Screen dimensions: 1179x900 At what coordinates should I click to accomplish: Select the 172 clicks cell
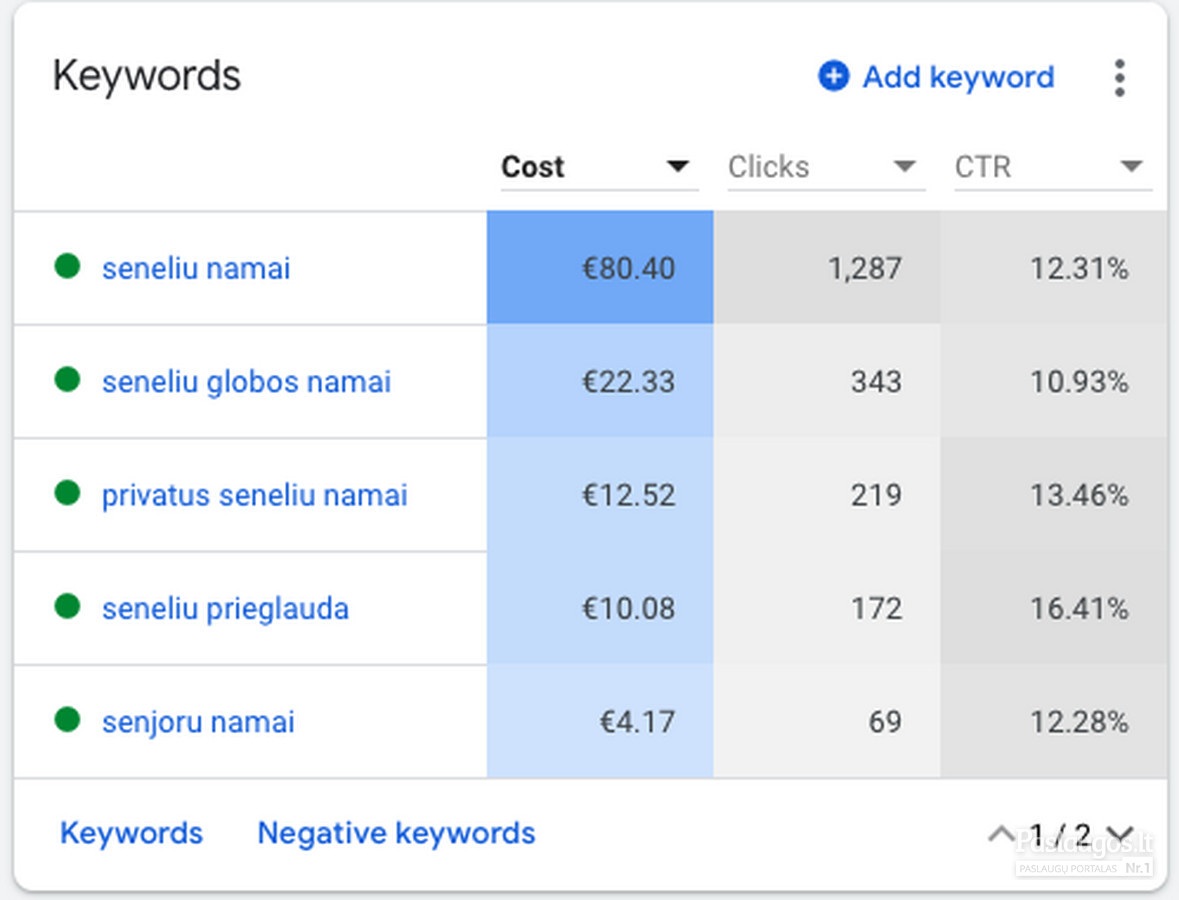point(827,608)
